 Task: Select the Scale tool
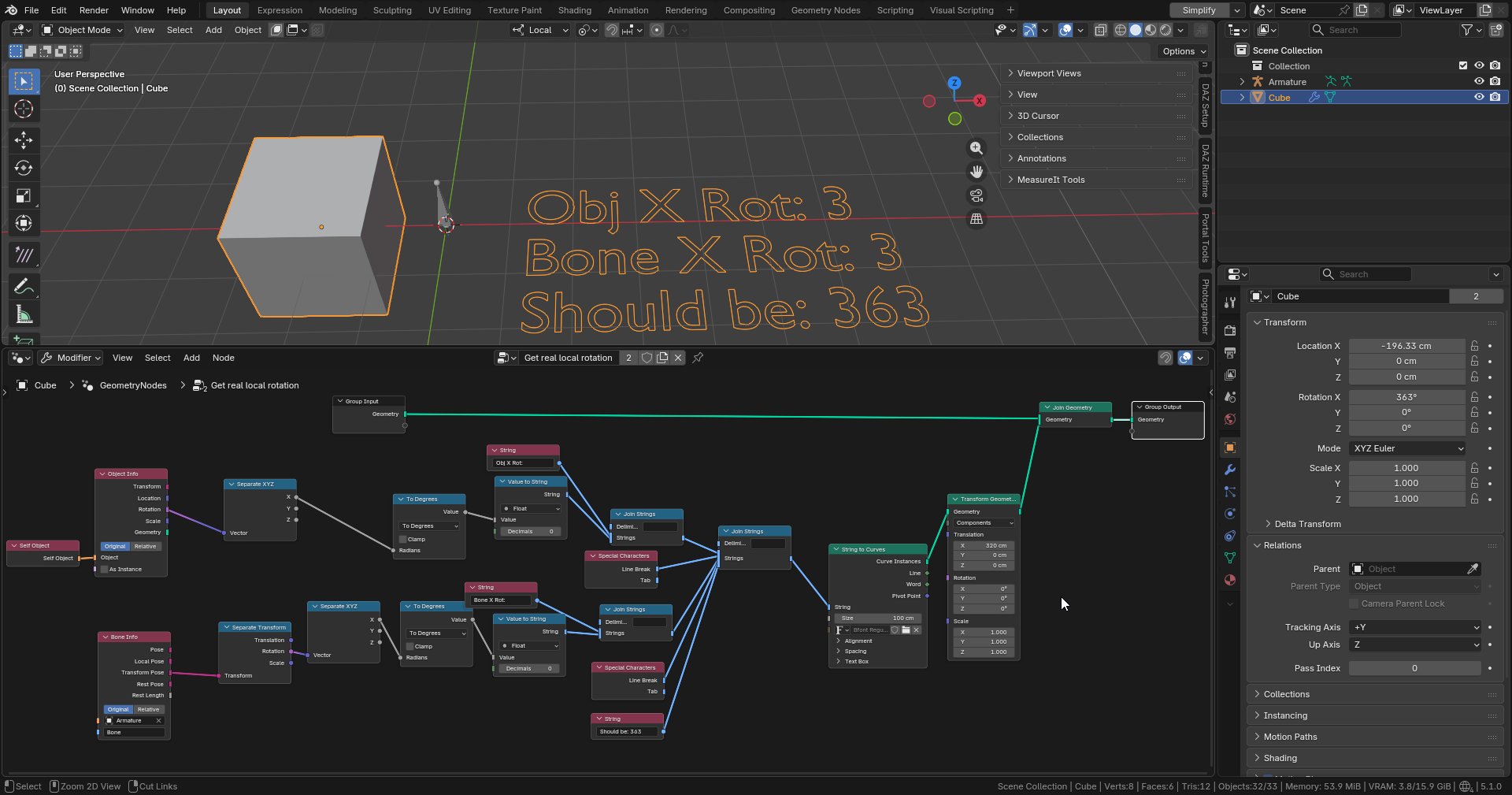24,195
